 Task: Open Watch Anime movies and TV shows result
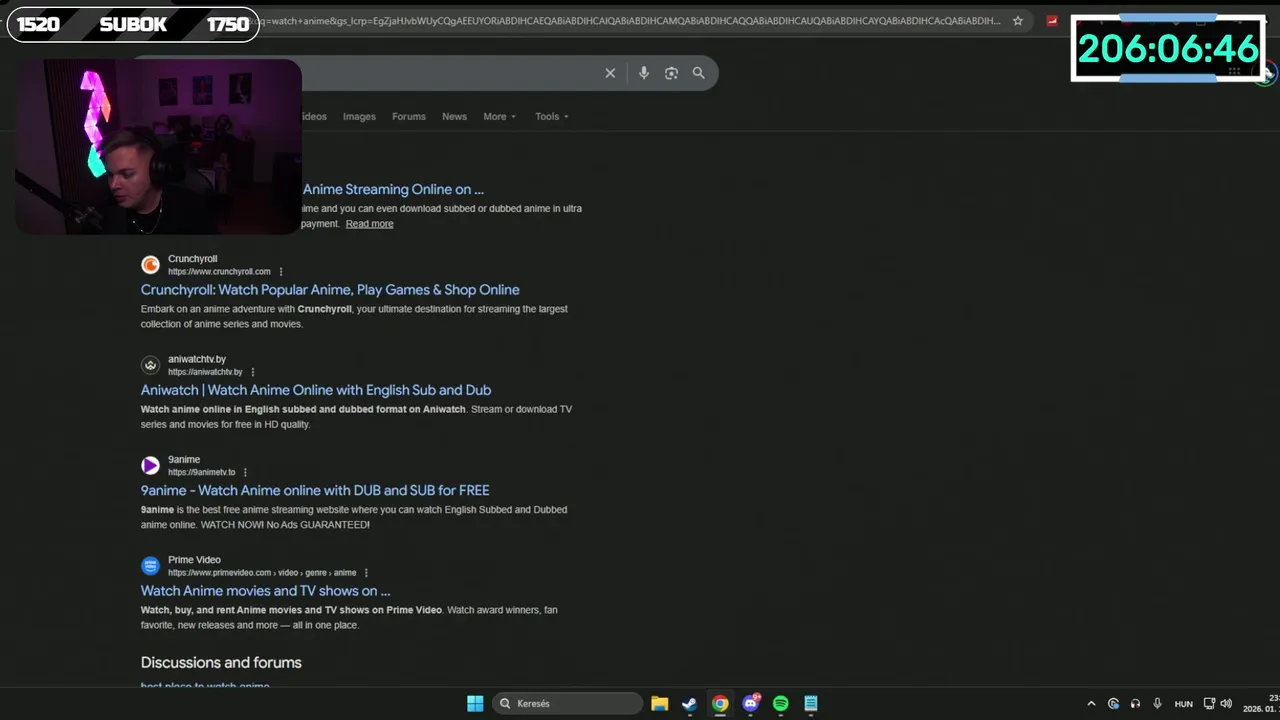click(265, 591)
